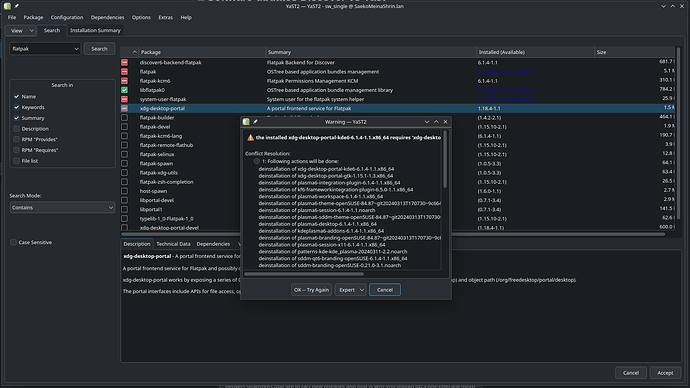Sort by the Size column header
This screenshot has width=690, height=388.
(634, 52)
